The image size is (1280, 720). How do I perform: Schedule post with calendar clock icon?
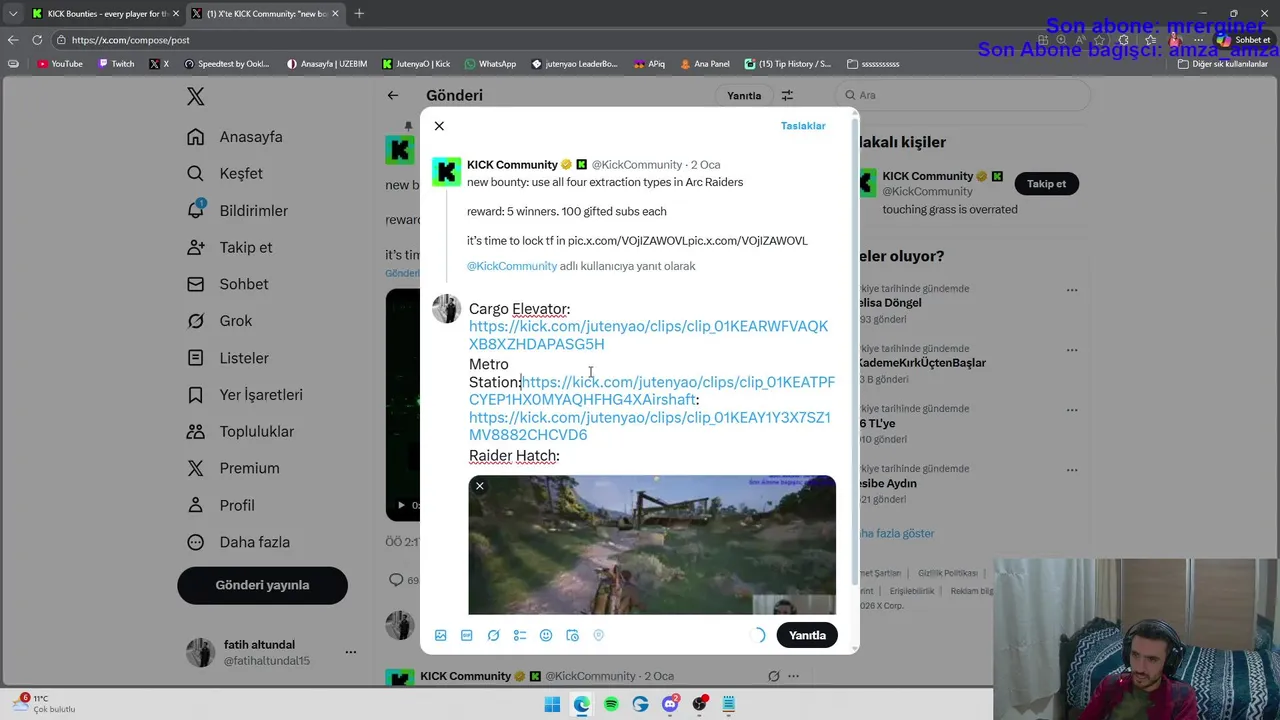point(572,635)
